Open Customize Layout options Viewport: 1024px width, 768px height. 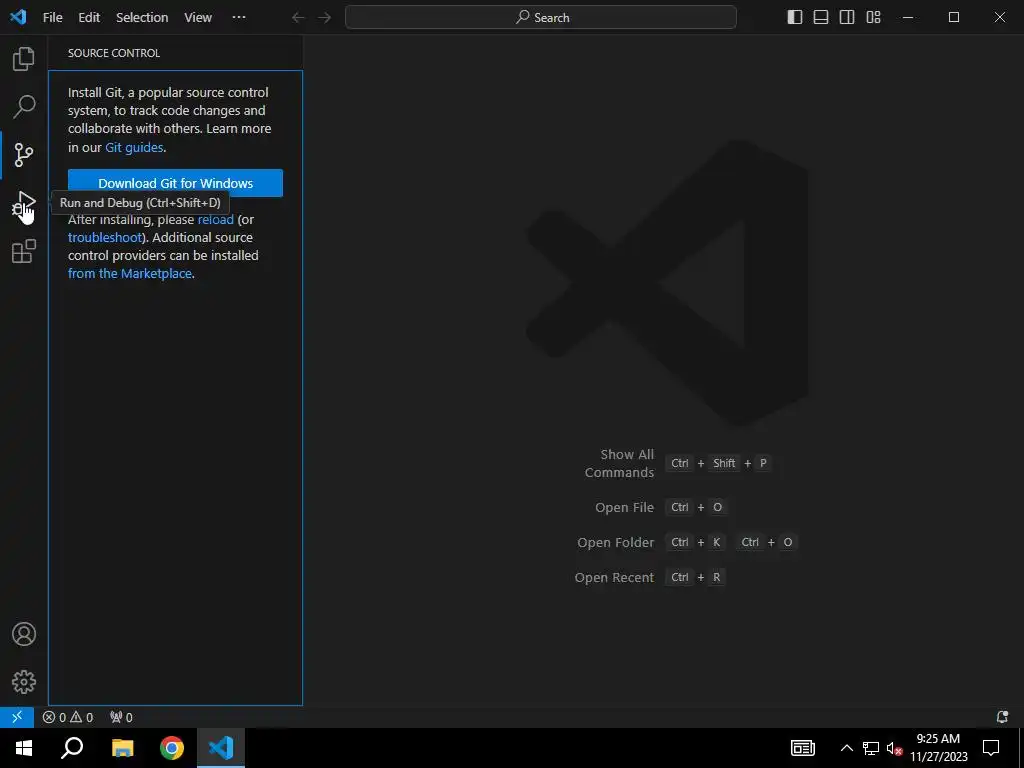(x=873, y=18)
